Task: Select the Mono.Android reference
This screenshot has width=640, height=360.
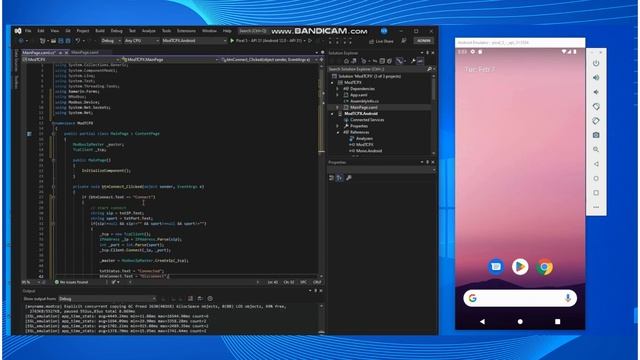Action: [369, 151]
